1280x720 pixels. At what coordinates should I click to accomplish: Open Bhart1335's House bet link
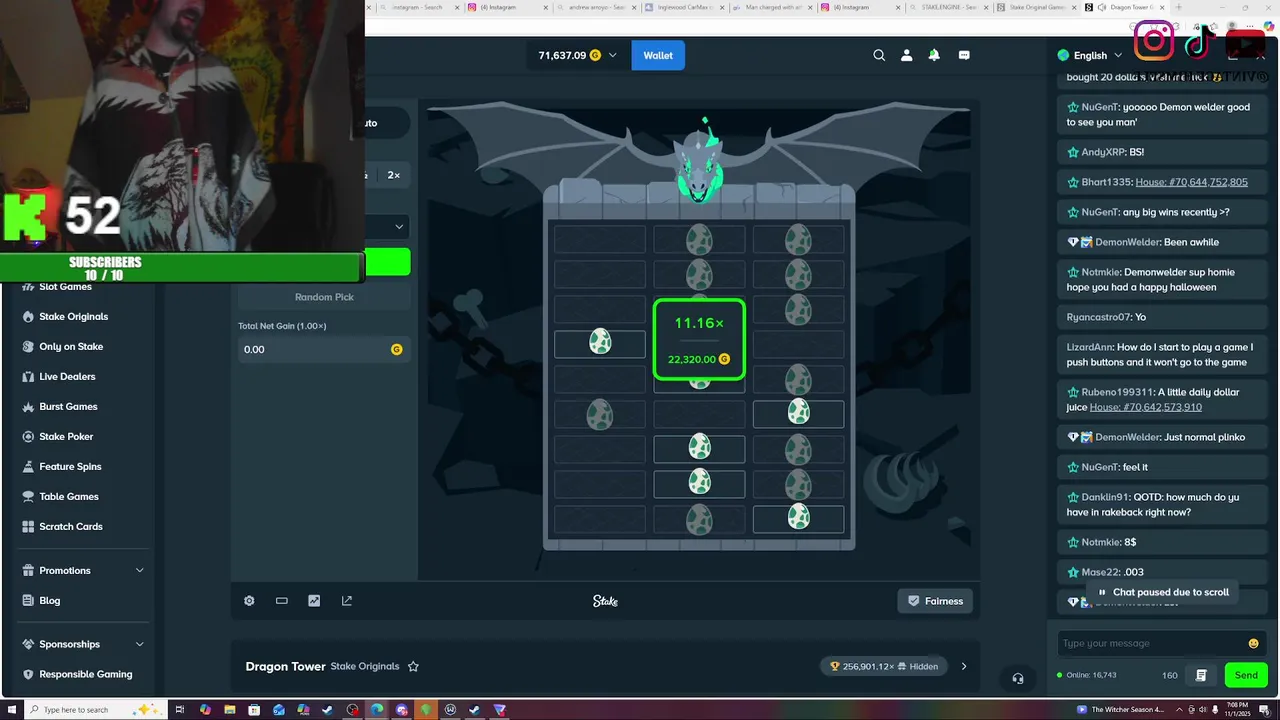[1192, 182]
